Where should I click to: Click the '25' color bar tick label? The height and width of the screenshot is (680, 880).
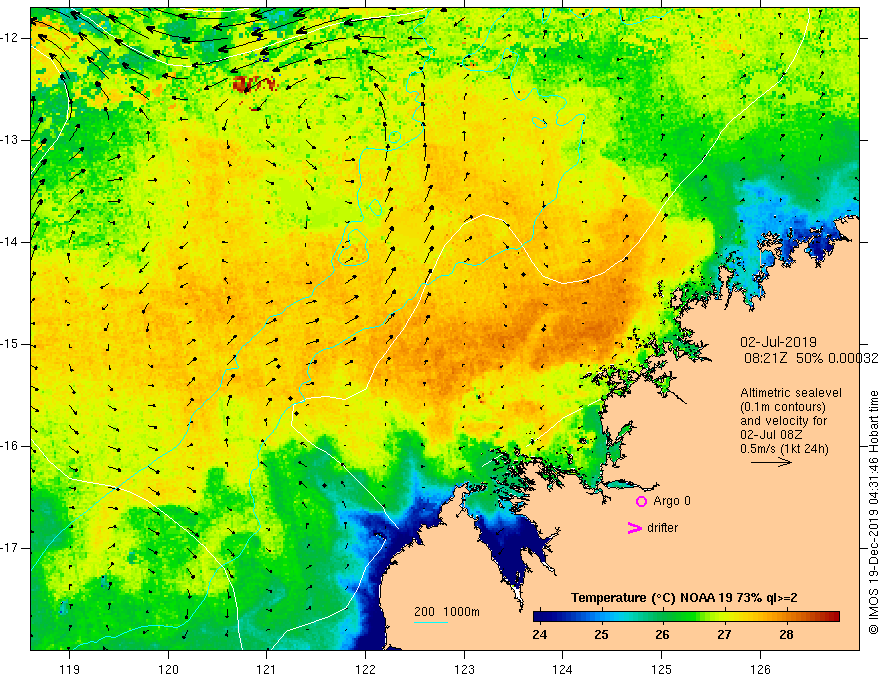pyautogui.click(x=601, y=635)
